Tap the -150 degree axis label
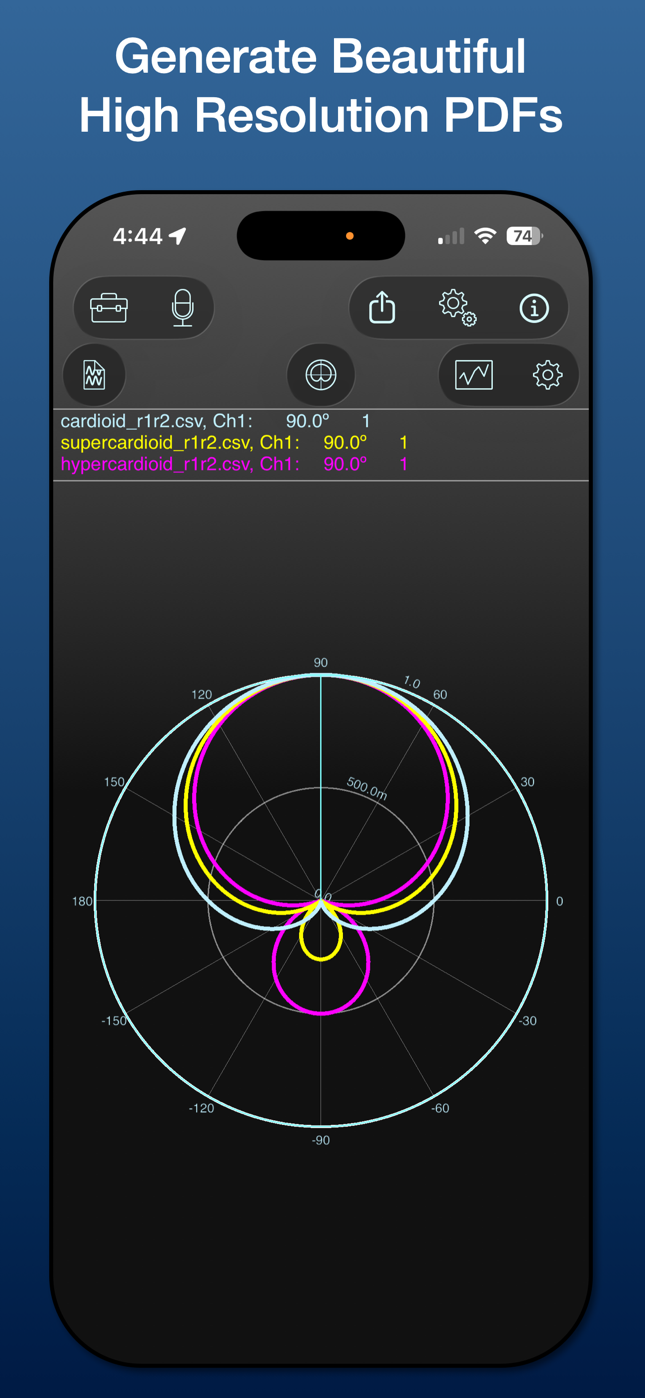 114,1020
